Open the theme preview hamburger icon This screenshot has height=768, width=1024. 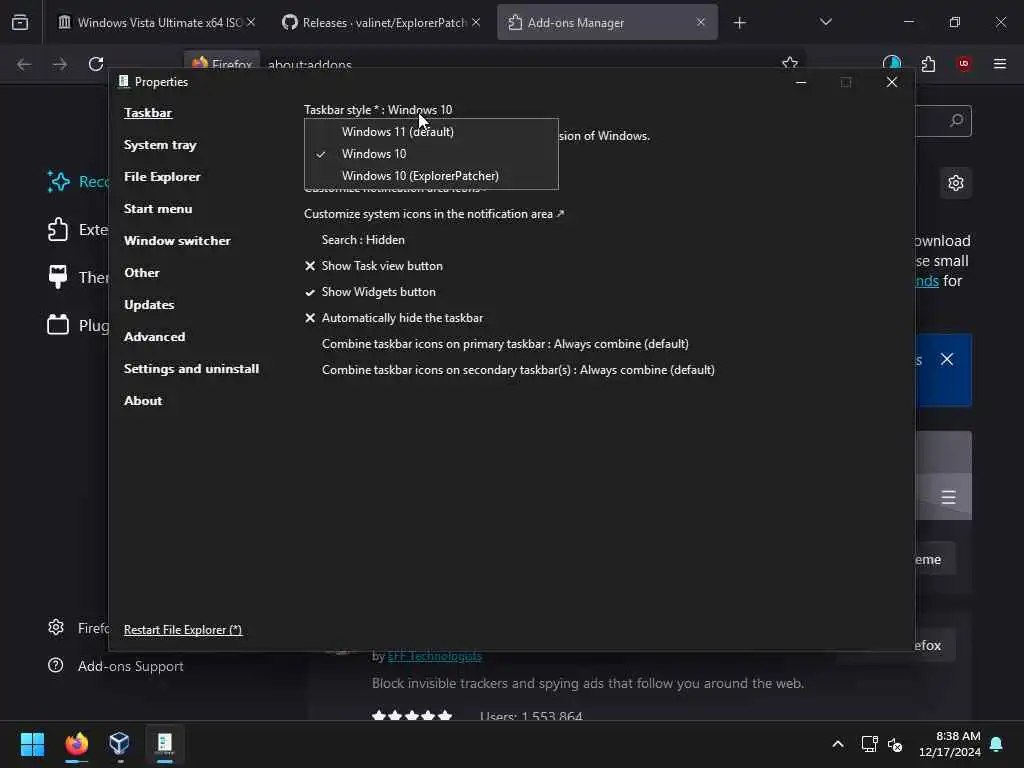coord(948,498)
